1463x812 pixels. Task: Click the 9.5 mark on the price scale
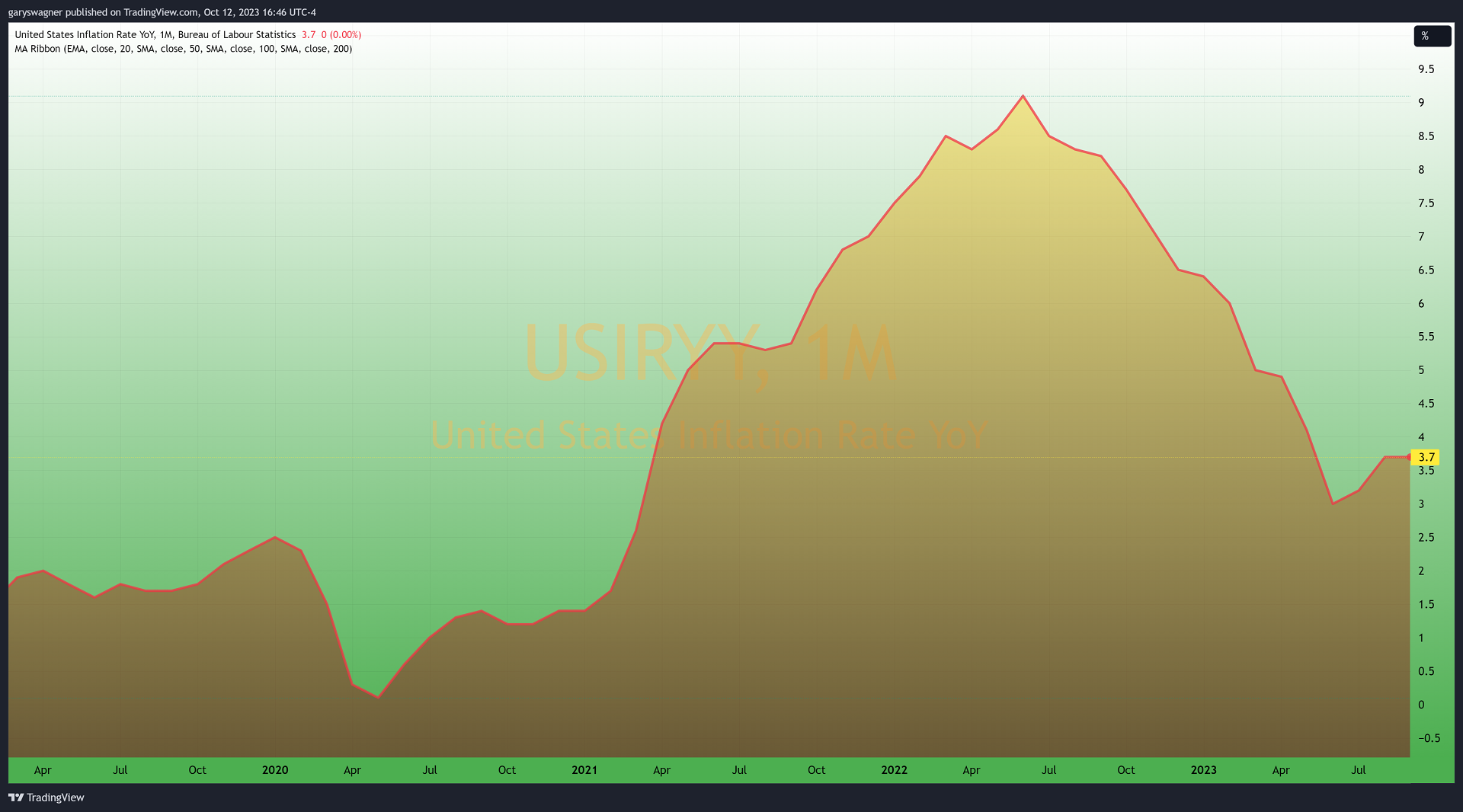(1426, 69)
